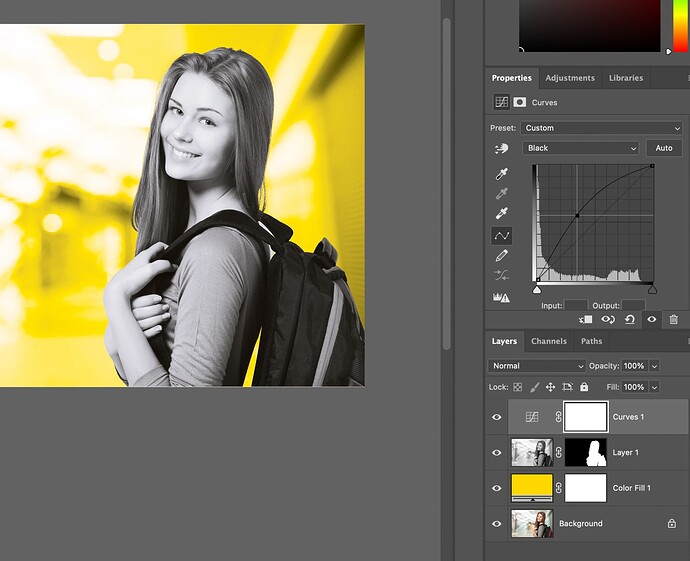The image size is (690, 561).
Task: Switch to the Layers tab
Action: (504, 341)
